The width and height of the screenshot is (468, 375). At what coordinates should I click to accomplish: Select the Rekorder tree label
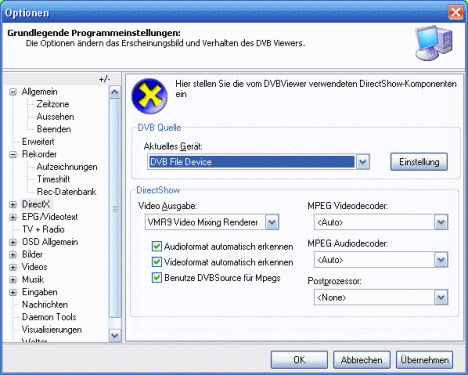(39, 154)
